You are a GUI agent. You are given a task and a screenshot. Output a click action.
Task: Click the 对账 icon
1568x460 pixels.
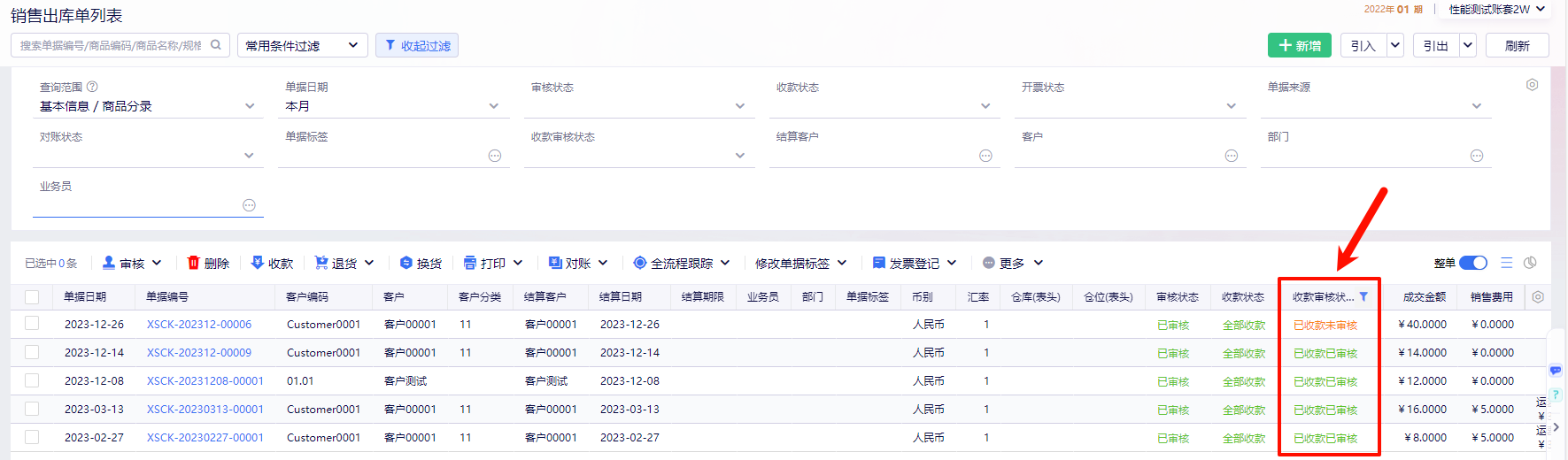tap(555, 263)
